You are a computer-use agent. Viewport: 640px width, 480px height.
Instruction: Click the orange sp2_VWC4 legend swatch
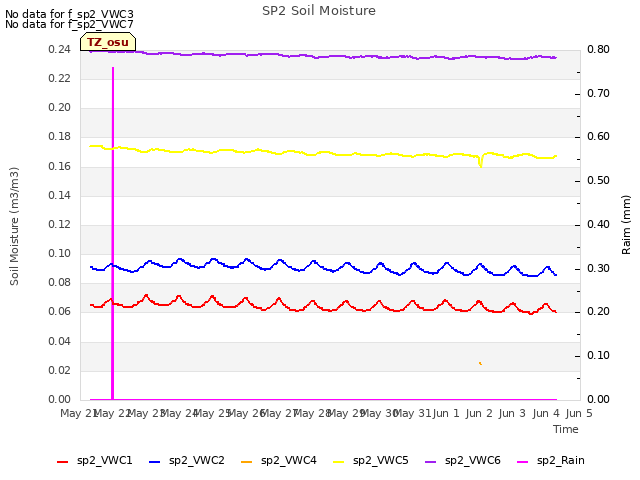tap(247, 462)
